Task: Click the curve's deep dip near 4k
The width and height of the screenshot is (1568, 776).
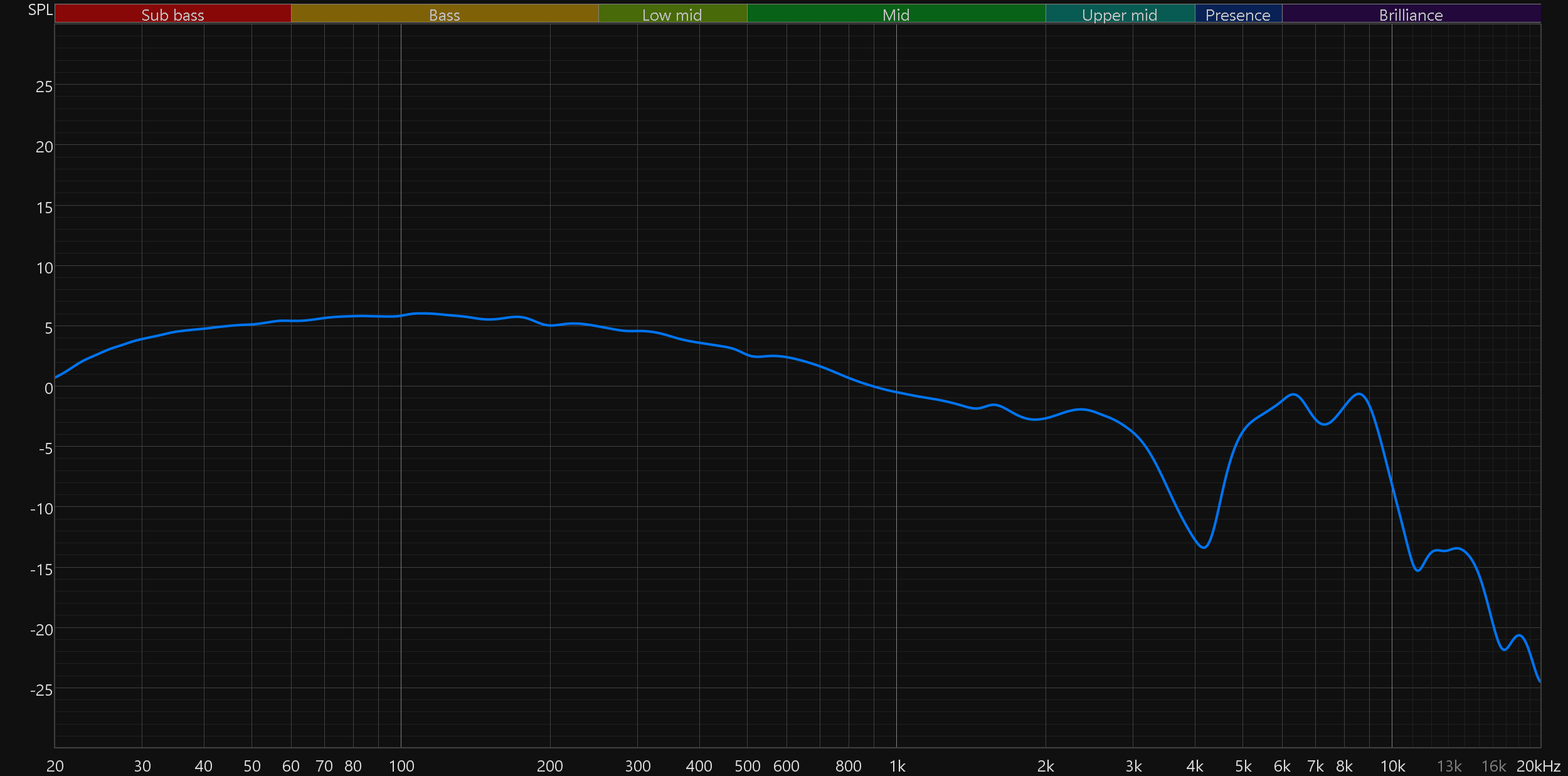Action: (1203, 547)
